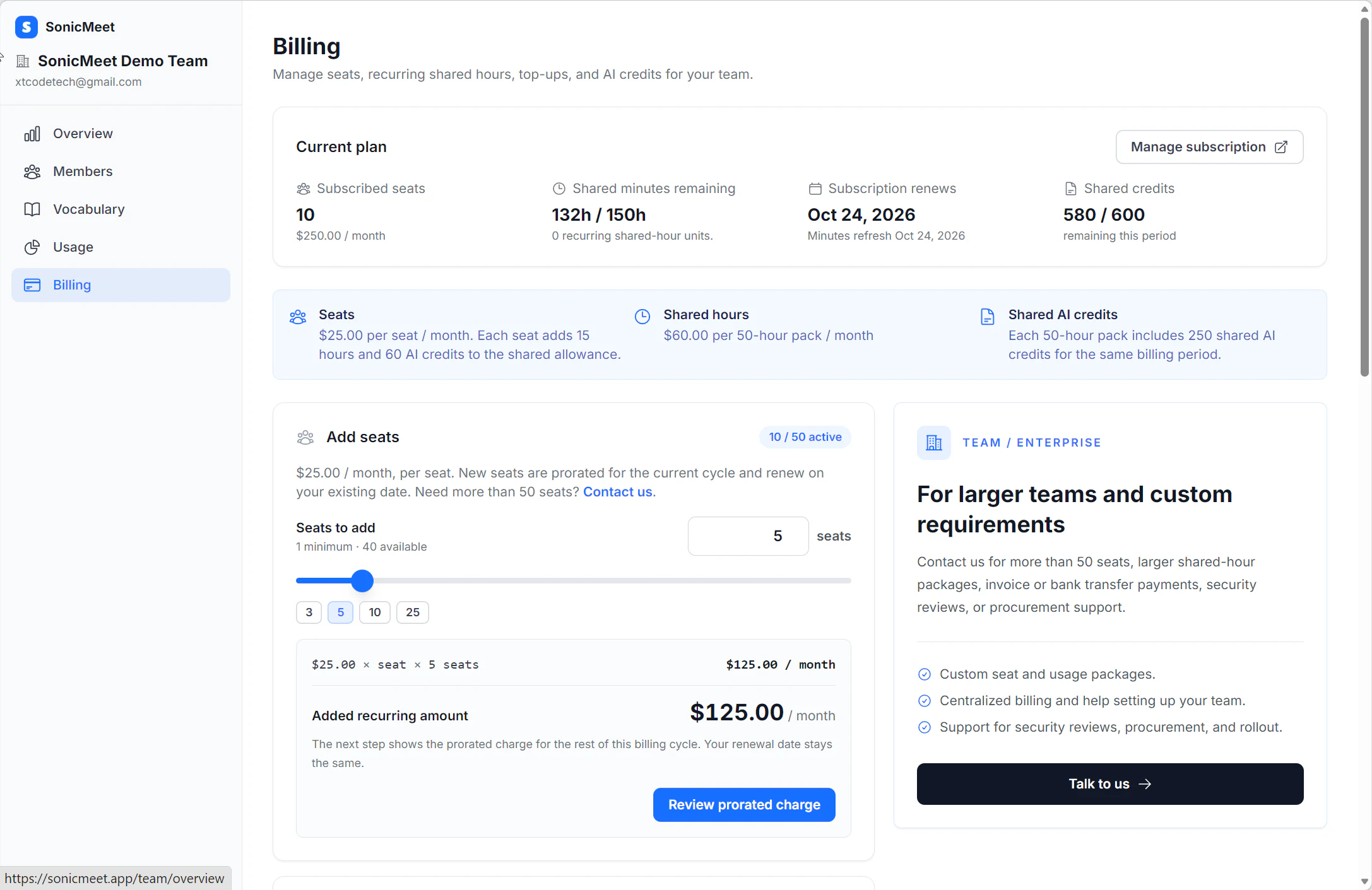This screenshot has height=890, width=1372.
Task: Follow the Contact us link
Action: 618,492
